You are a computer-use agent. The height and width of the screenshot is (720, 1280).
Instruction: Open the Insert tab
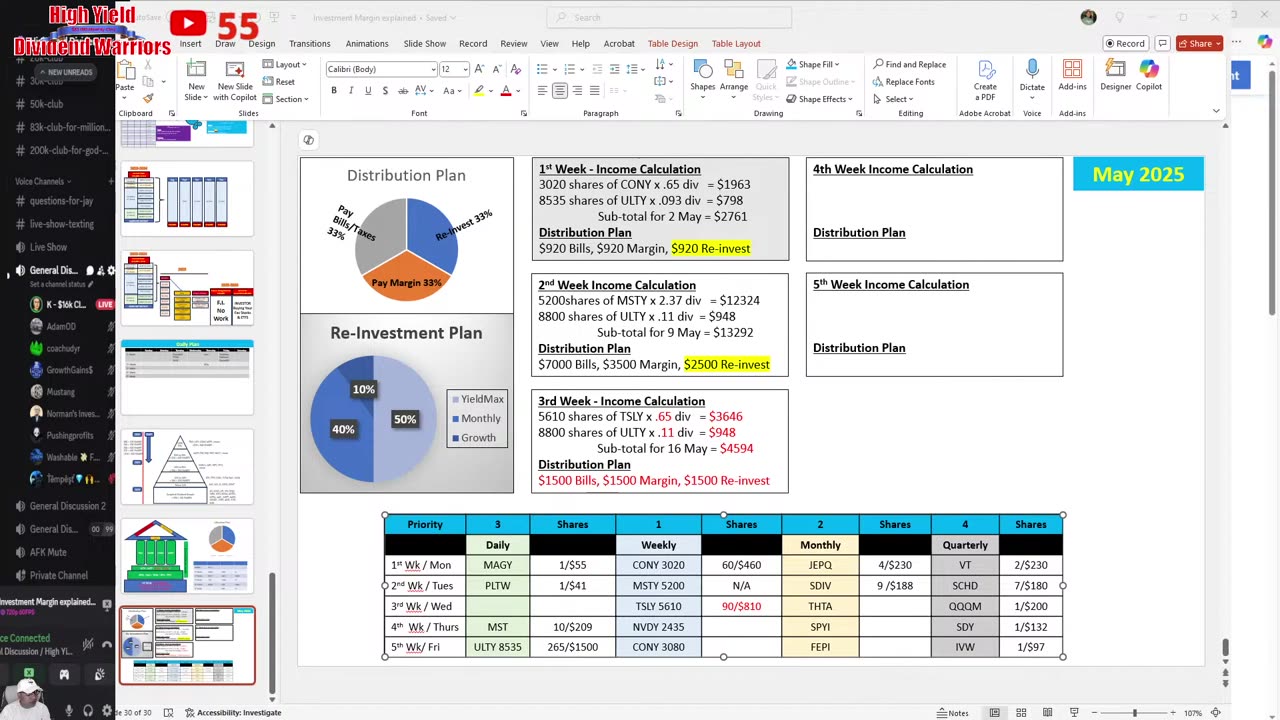tap(190, 44)
